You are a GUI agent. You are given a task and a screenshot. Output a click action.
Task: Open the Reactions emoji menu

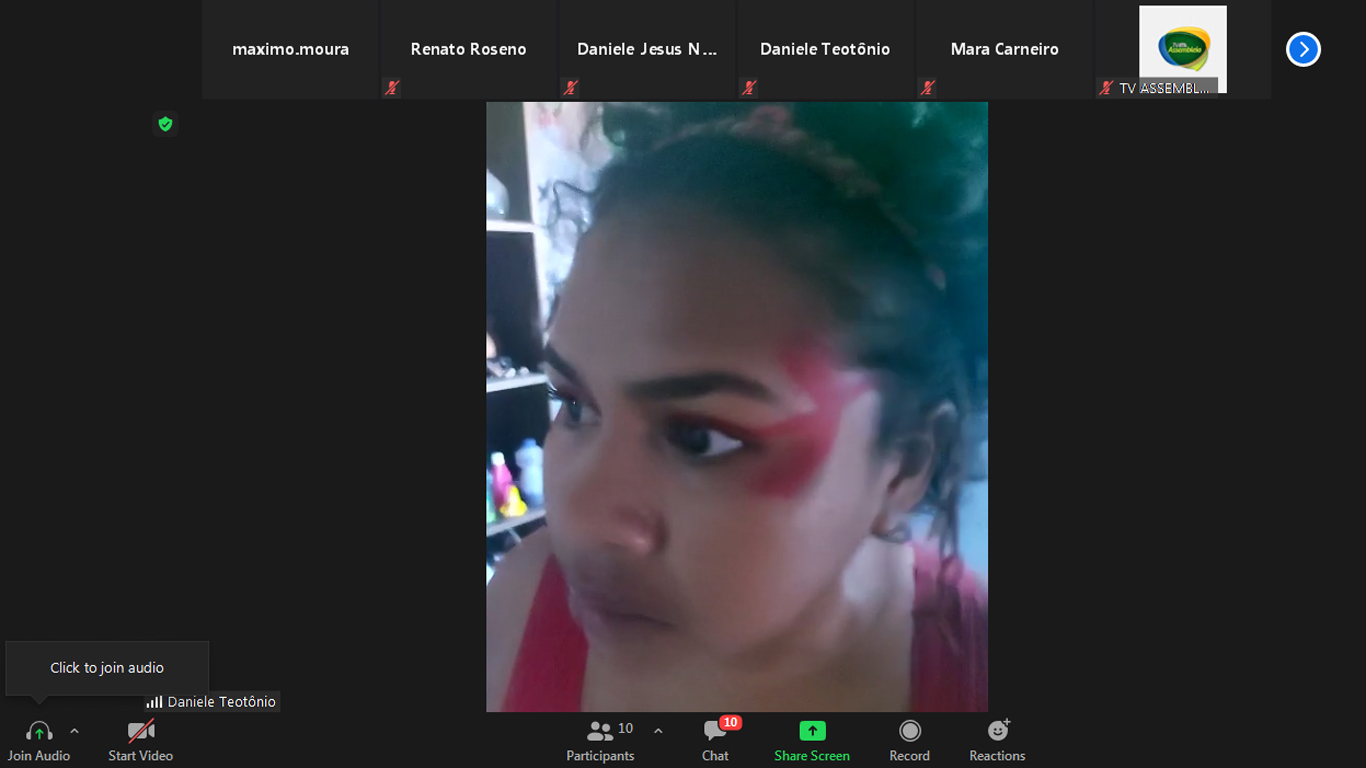(x=997, y=731)
